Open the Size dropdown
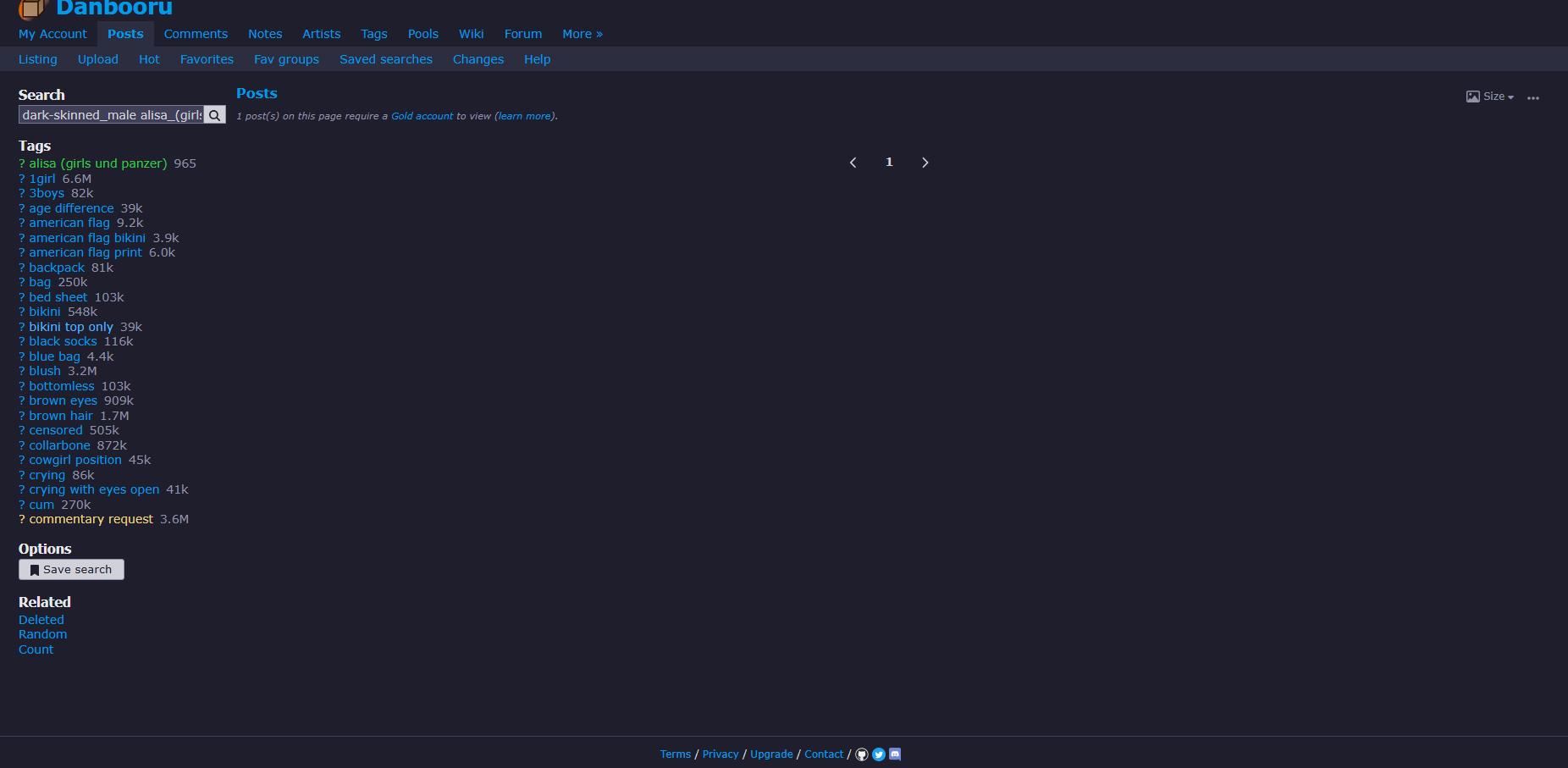Viewport: 1568px width, 768px height. [1490, 97]
